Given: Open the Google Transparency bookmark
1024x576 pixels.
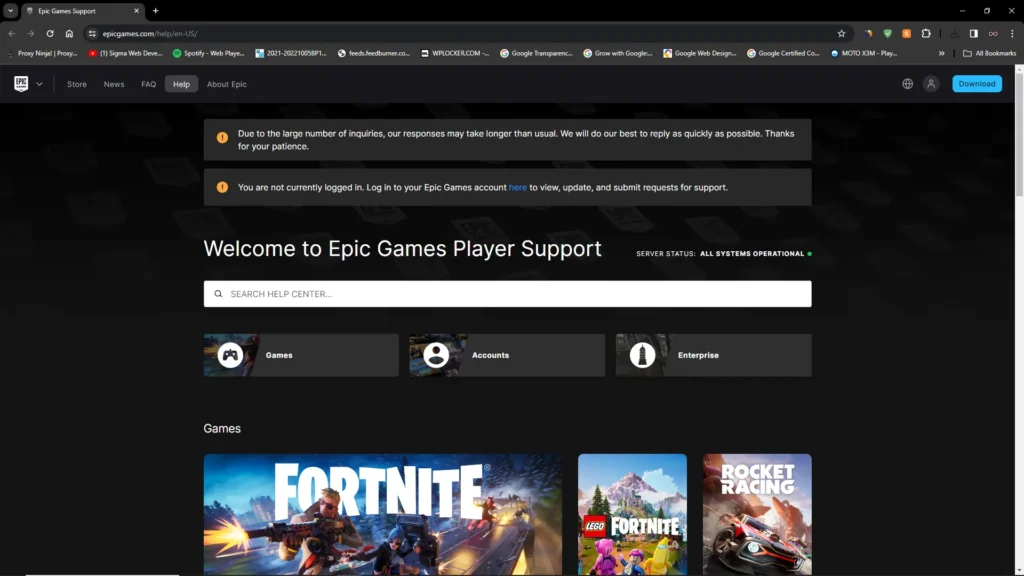Looking at the screenshot, I should (x=537, y=54).
